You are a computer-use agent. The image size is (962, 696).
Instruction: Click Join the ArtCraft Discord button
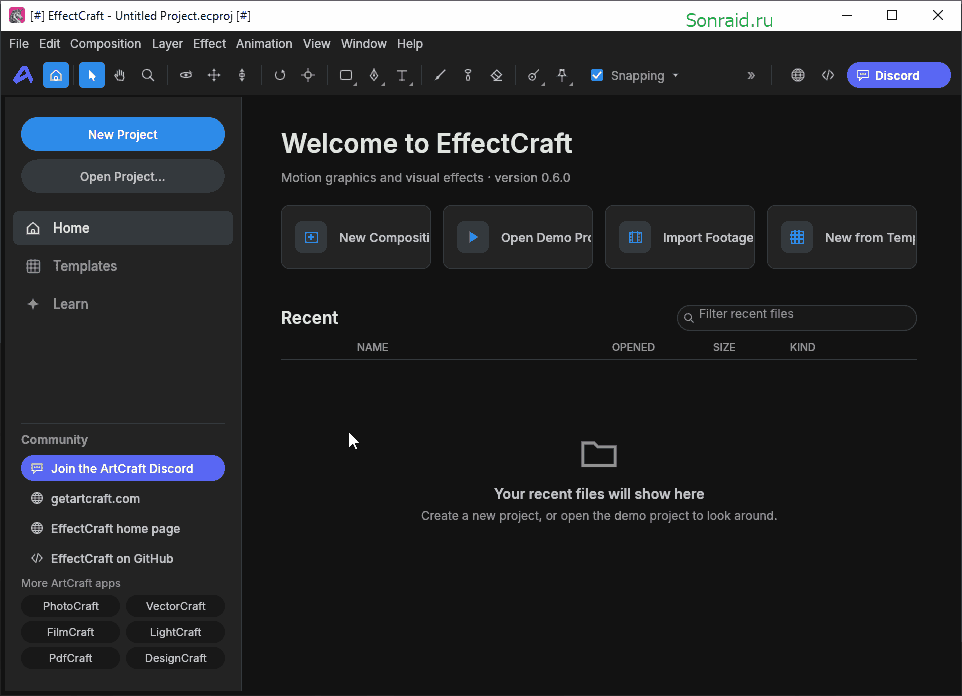coord(123,468)
